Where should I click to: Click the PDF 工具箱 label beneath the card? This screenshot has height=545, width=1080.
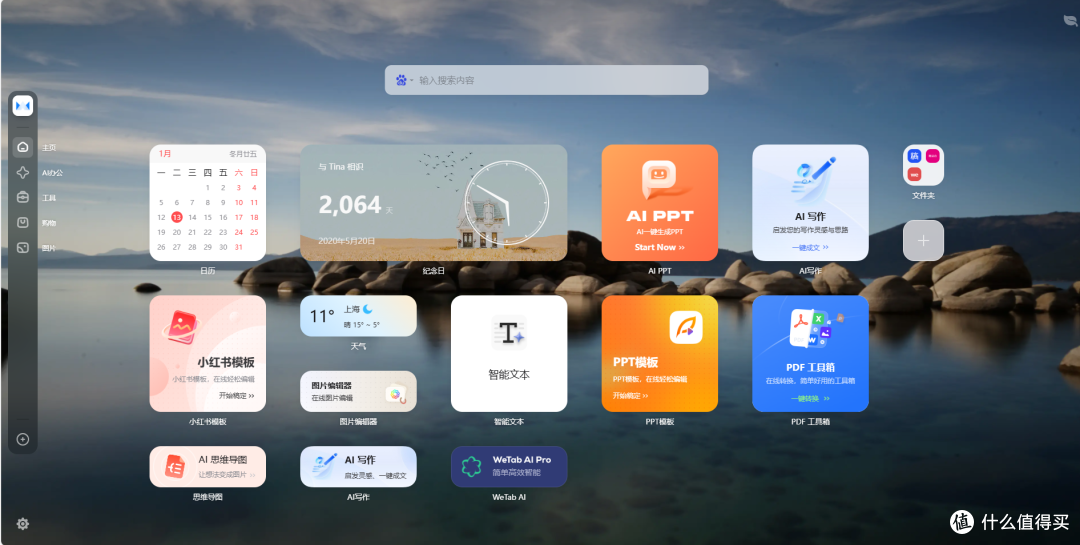point(811,422)
